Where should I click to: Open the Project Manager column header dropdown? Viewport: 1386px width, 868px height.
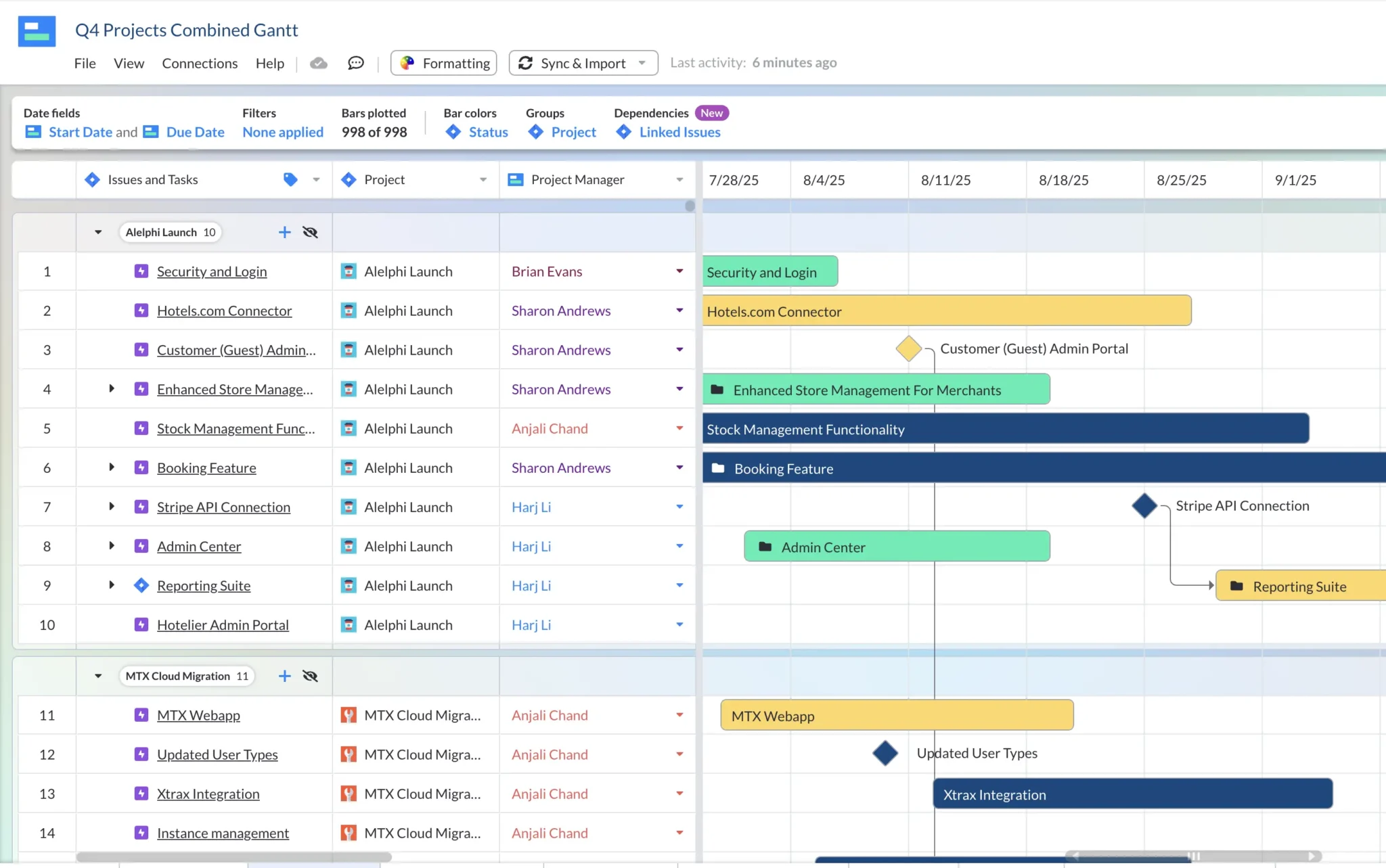click(x=679, y=179)
